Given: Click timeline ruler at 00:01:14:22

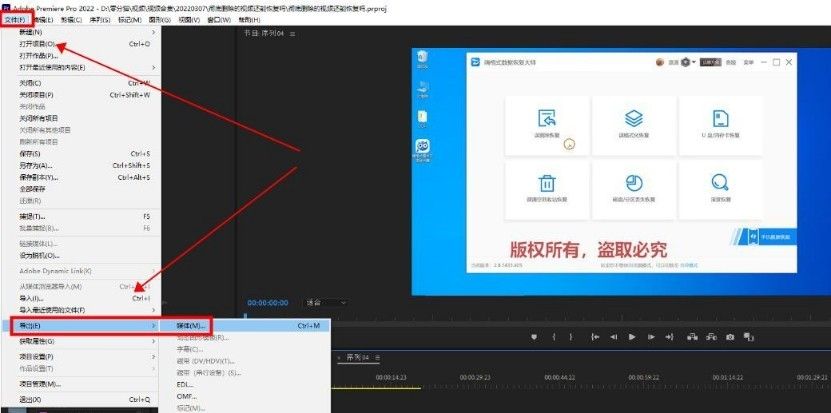Looking at the screenshot, I should click(728, 377).
